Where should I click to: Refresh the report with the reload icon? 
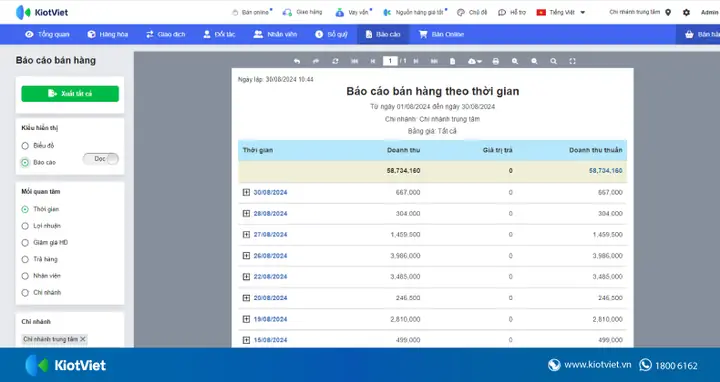click(x=335, y=61)
